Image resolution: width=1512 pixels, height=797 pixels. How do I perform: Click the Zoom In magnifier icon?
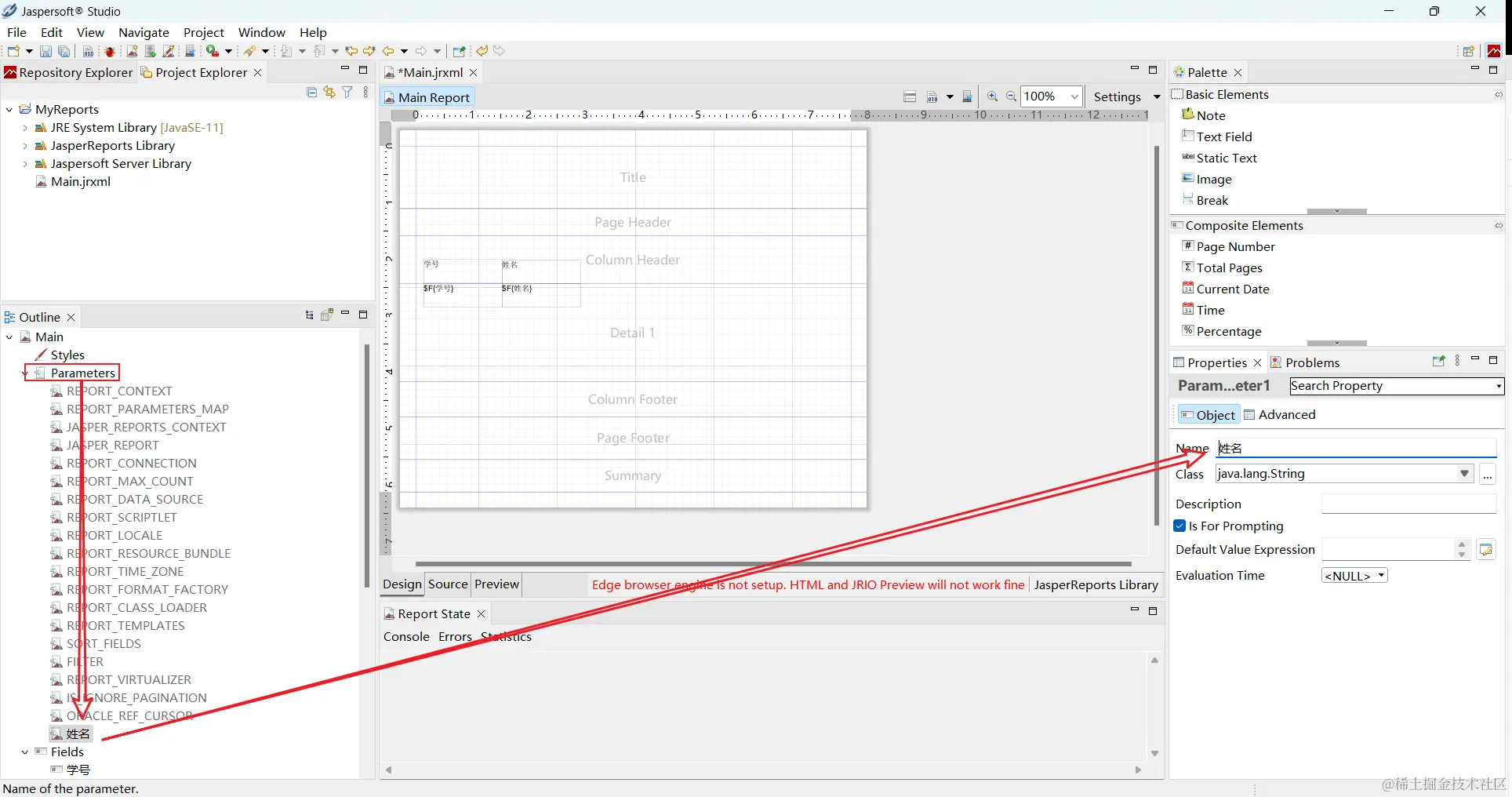pyautogui.click(x=993, y=96)
